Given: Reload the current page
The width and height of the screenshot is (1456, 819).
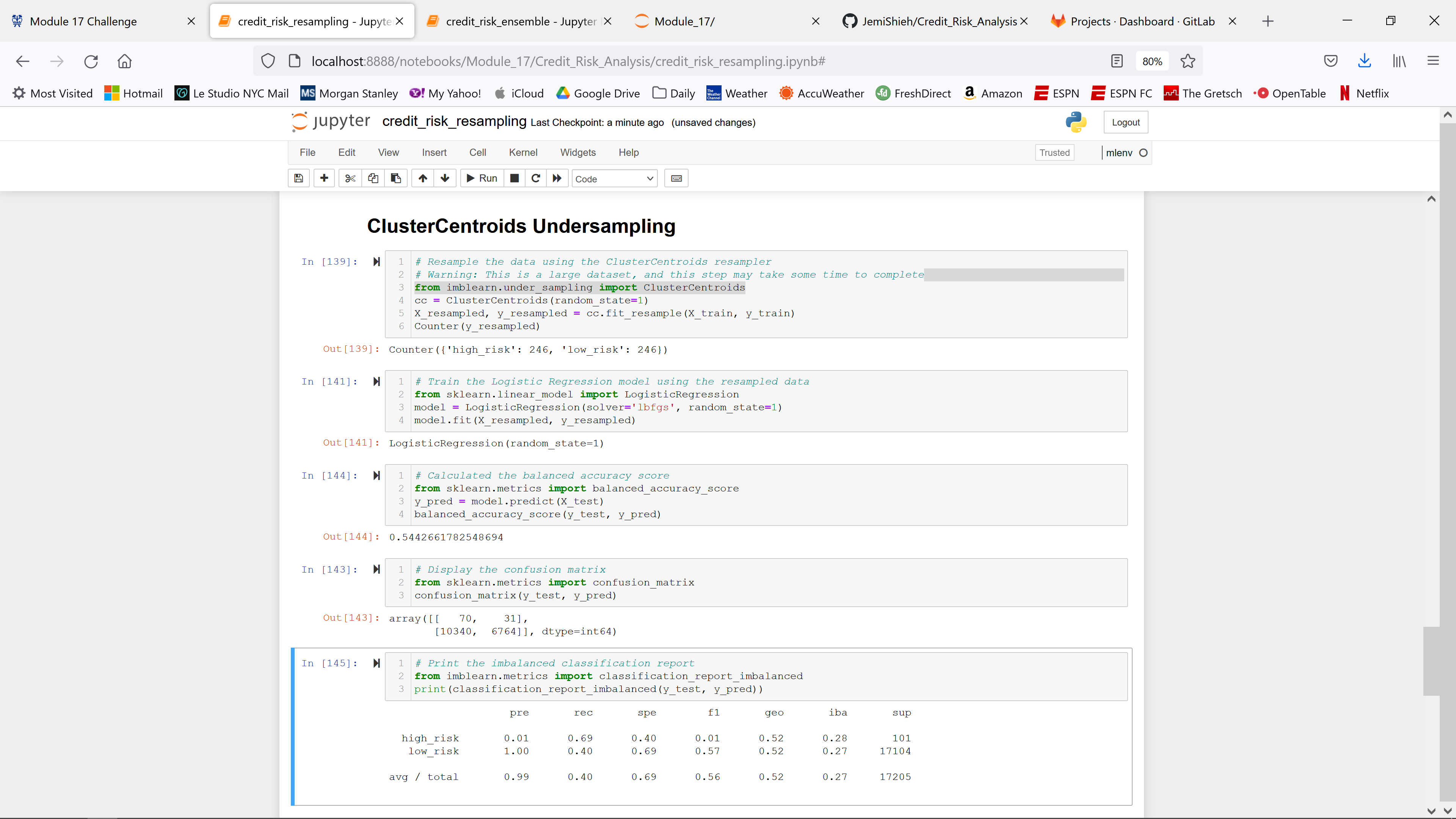Looking at the screenshot, I should click(x=91, y=61).
